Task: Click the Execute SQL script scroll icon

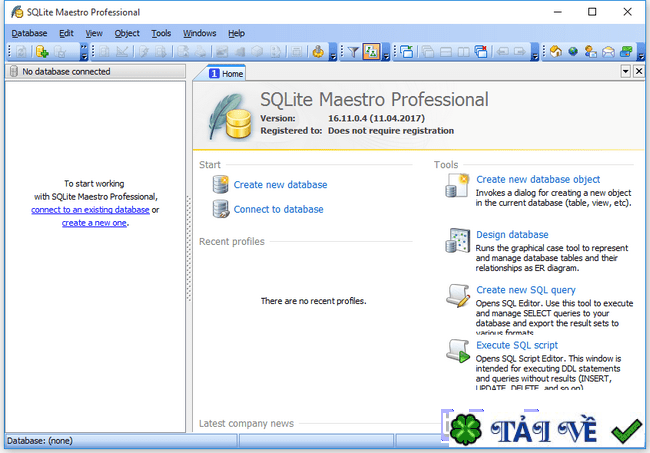Action: point(458,351)
